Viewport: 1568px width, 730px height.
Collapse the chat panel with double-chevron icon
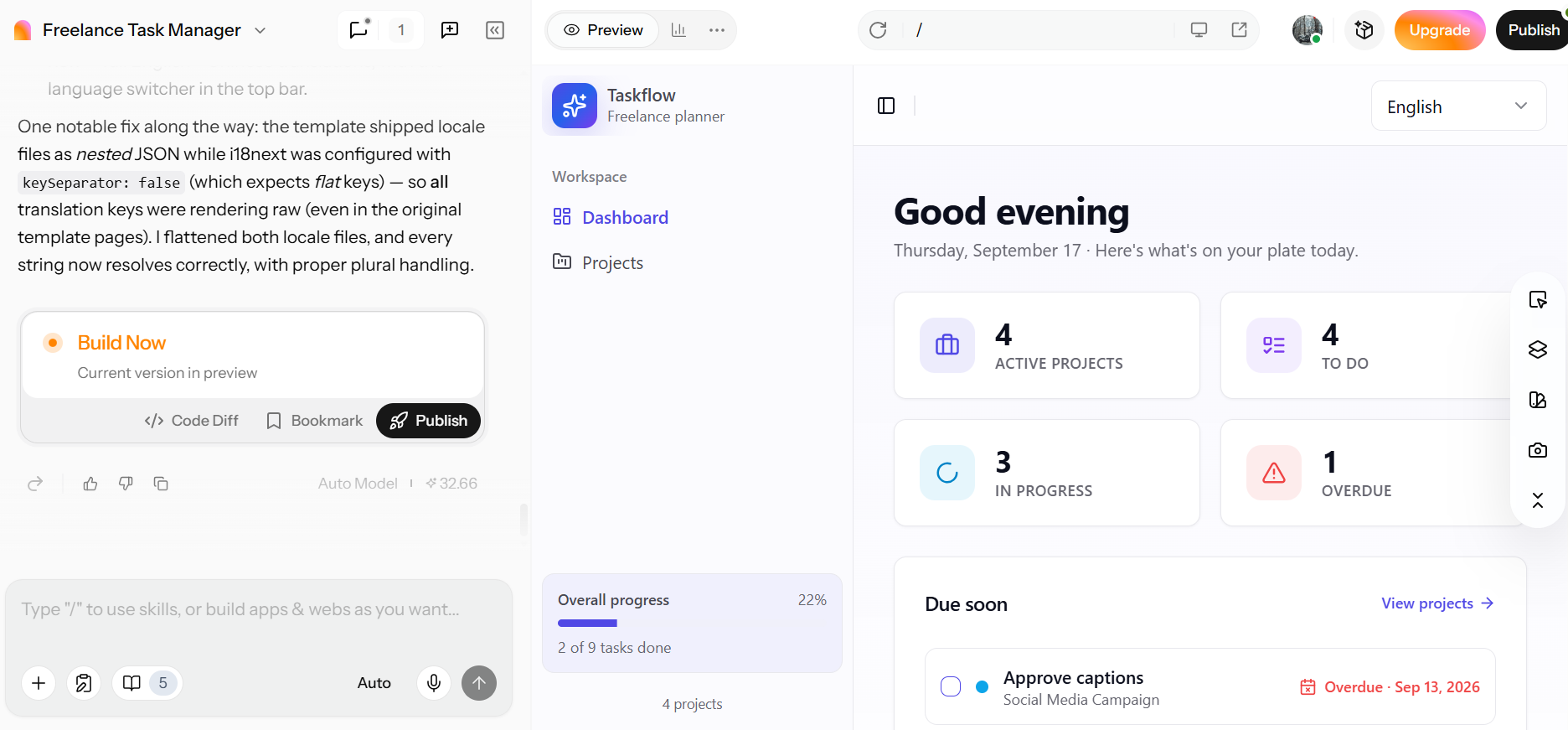pos(495,30)
